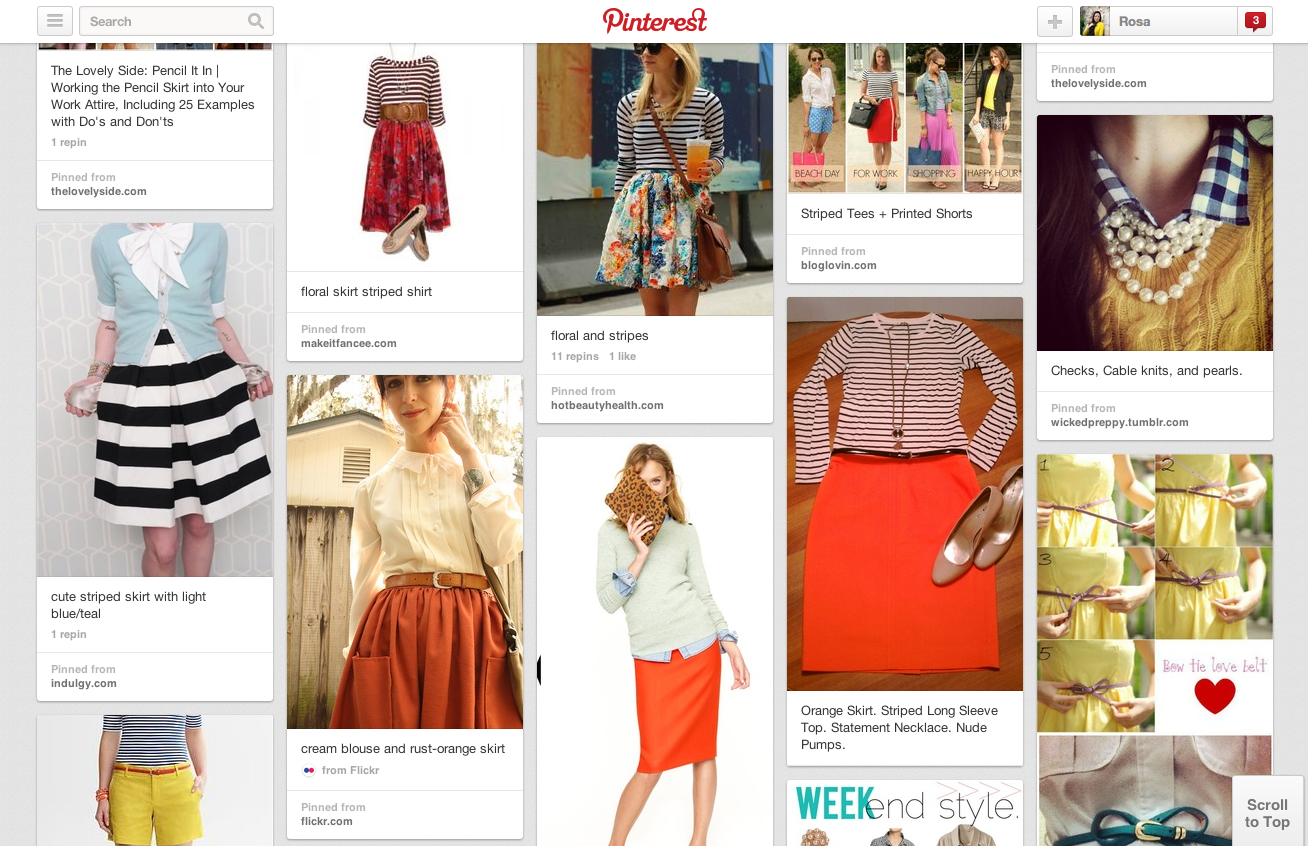Open the cream blouse rust-orange skirt photo

point(405,552)
